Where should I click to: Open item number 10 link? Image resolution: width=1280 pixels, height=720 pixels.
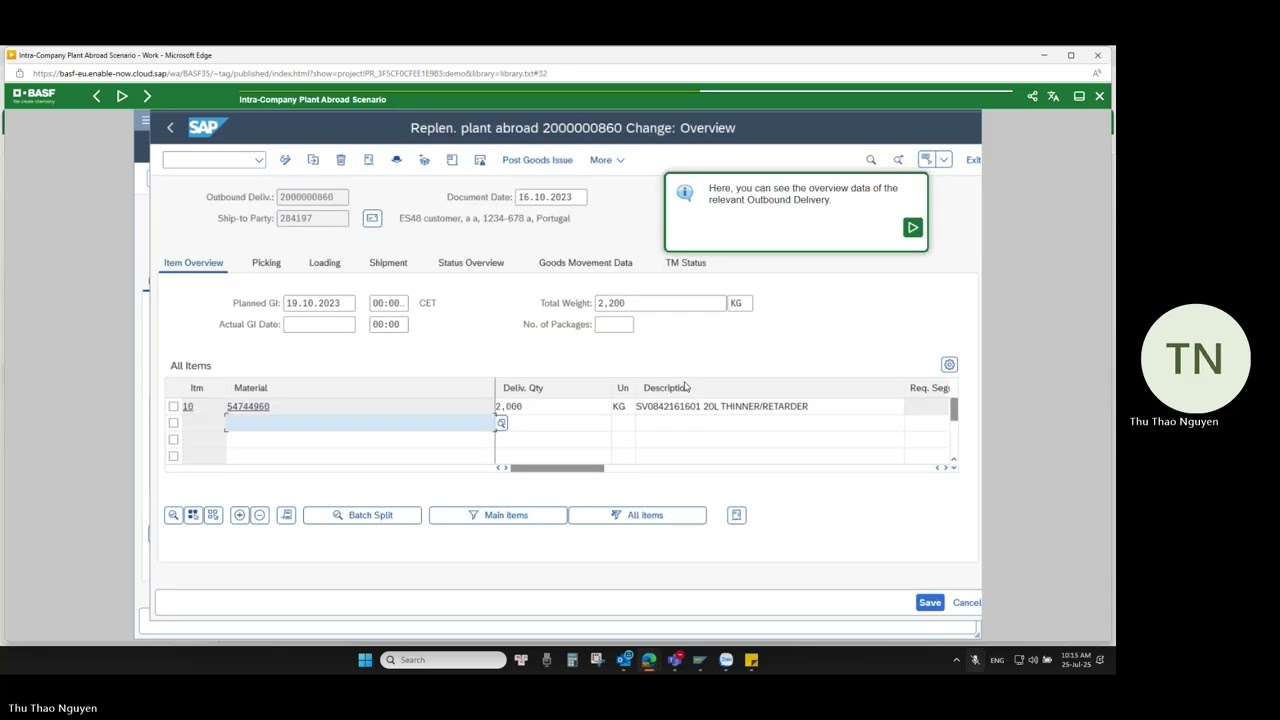click(x=187, y=407)
